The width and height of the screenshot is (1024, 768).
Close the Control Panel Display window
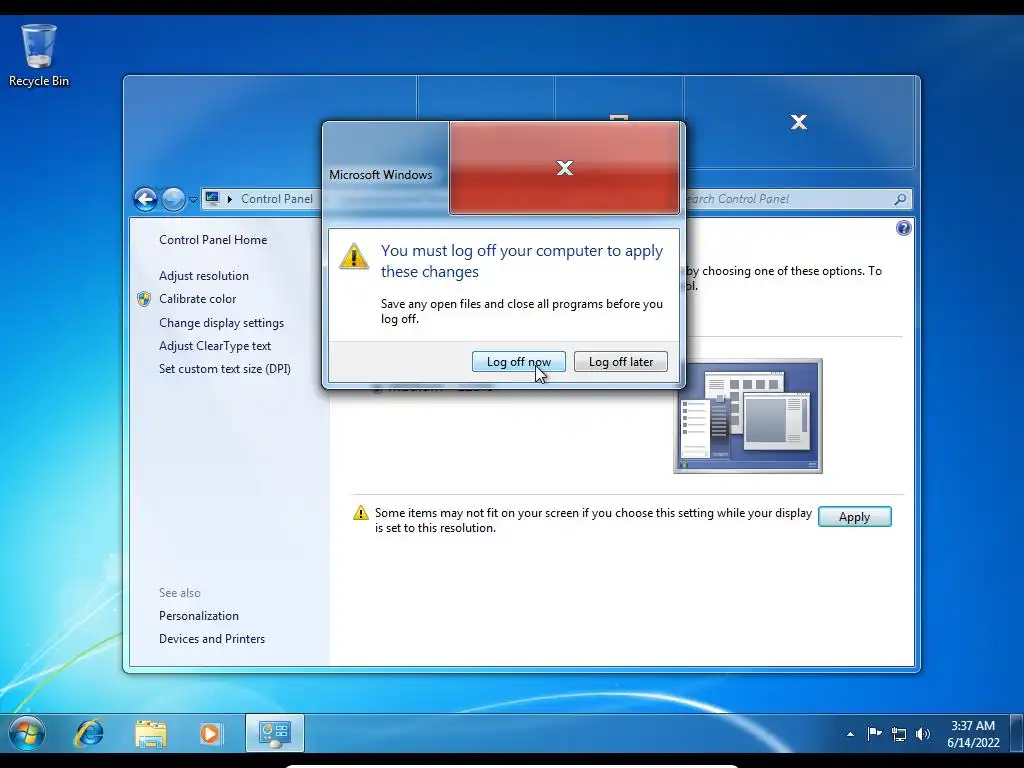tap(798, 122)
